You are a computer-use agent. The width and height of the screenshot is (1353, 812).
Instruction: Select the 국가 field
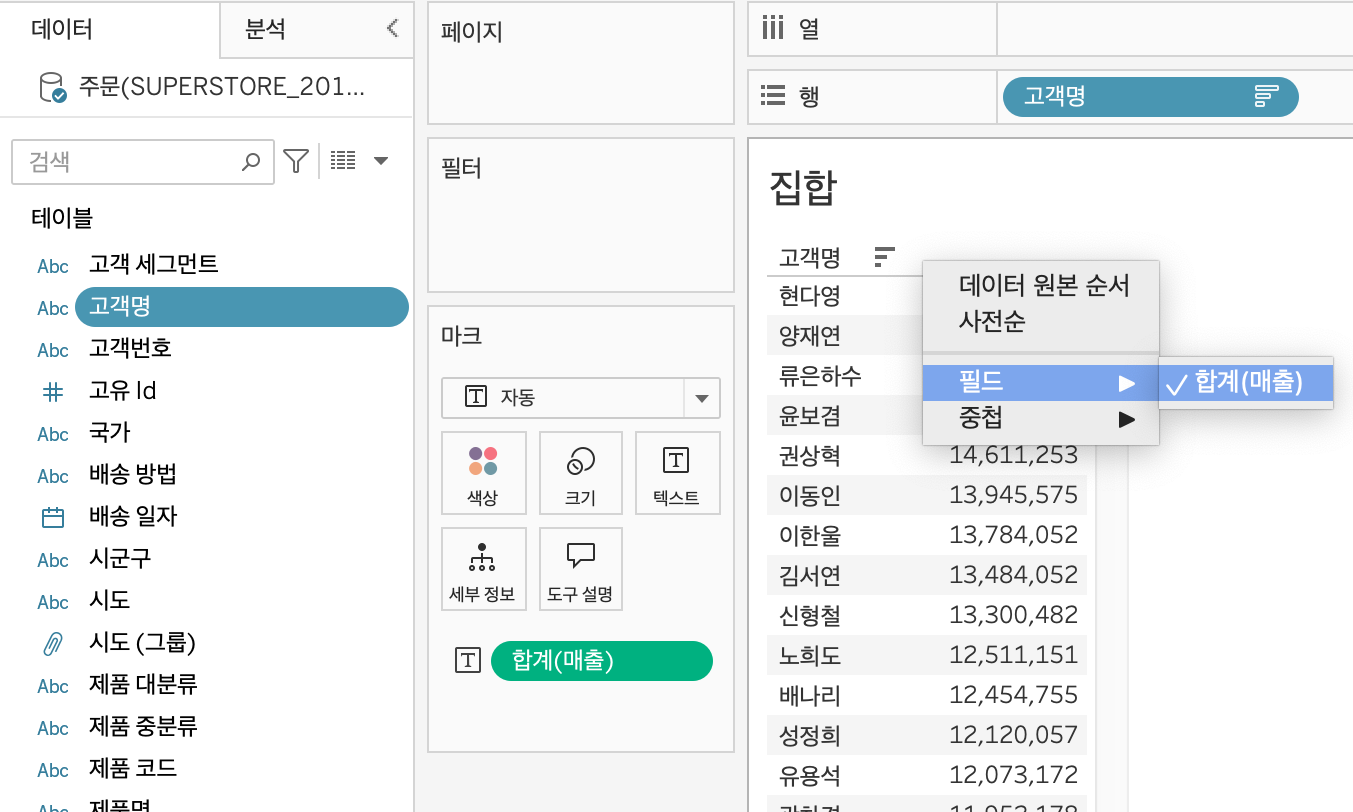click(x=109, y=433)
